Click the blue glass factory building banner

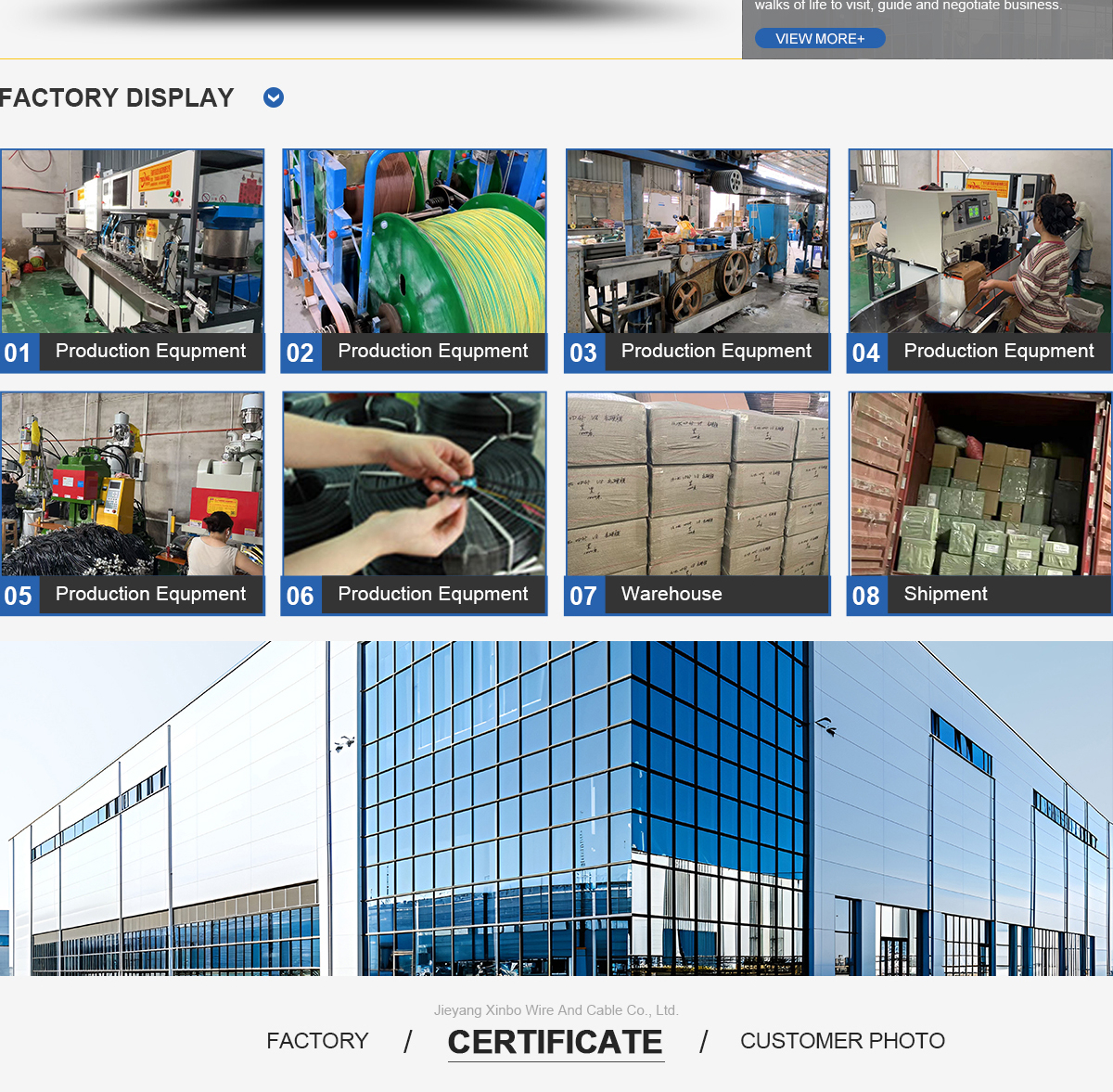556,808
